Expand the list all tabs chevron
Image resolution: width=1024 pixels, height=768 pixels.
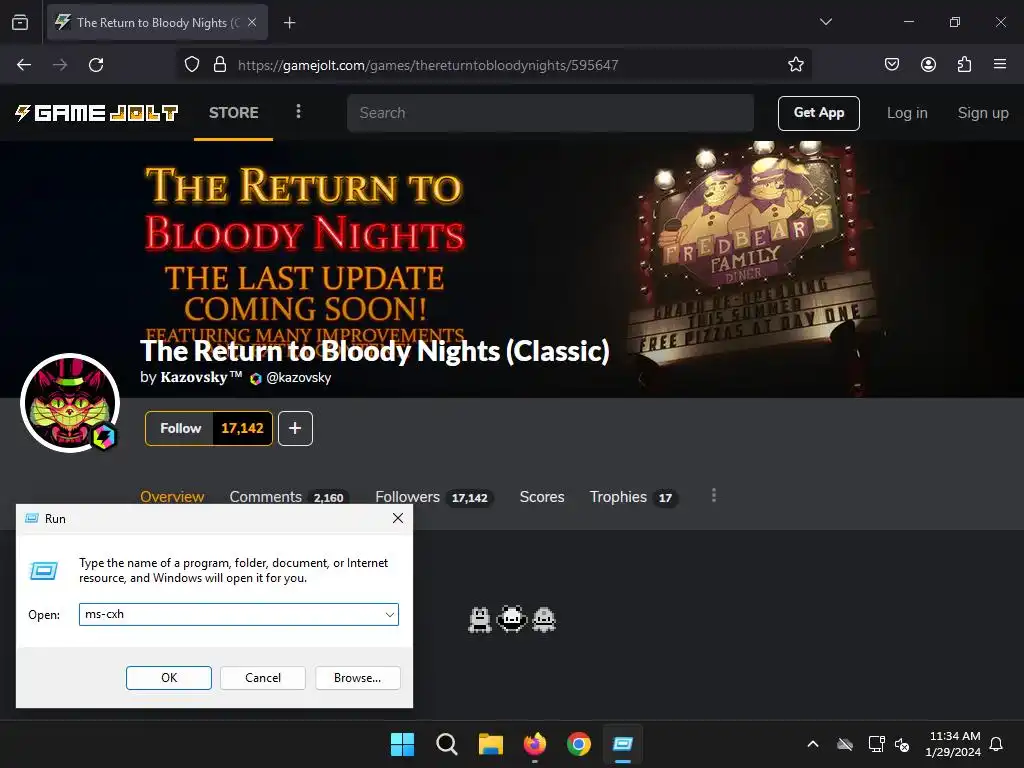(825, 22)
